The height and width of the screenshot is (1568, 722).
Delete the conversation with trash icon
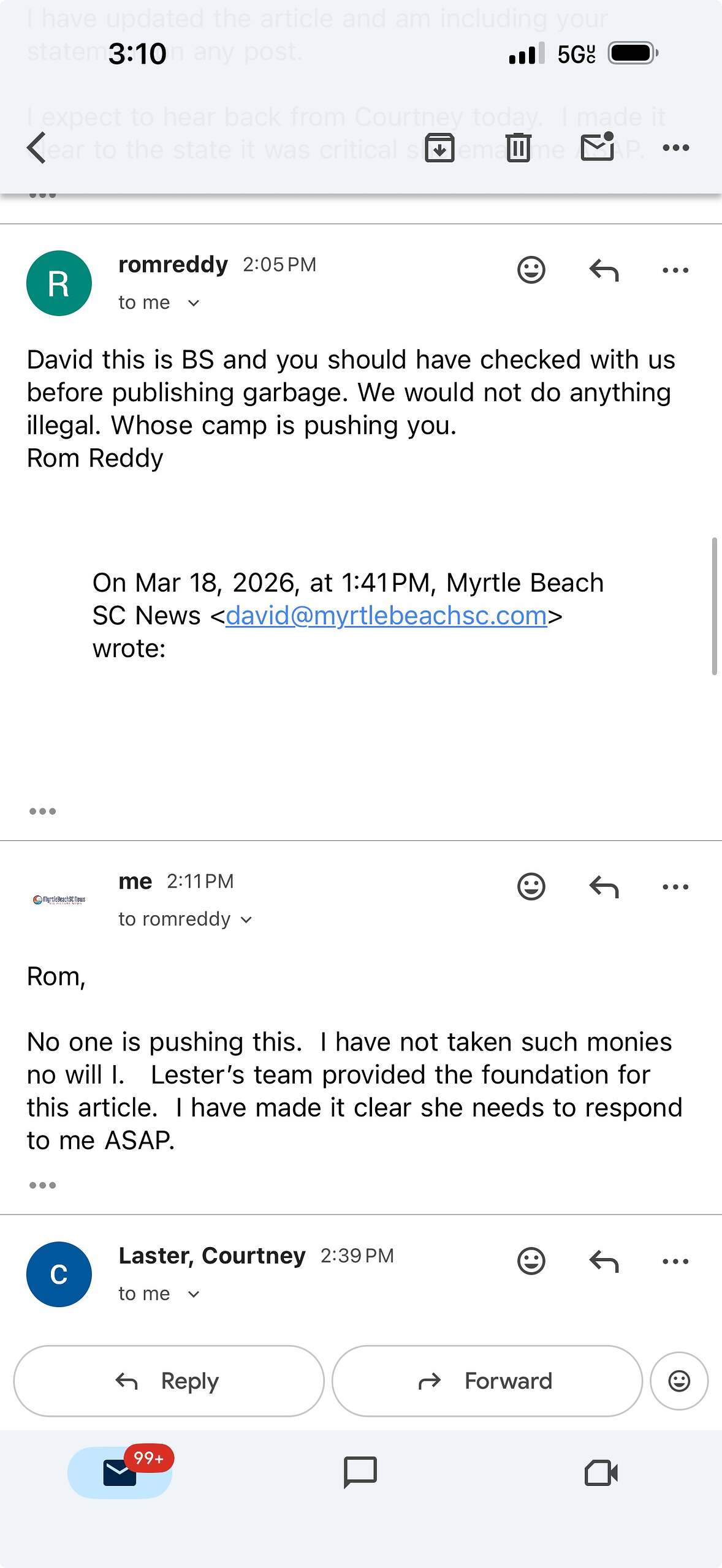point(518,148)
